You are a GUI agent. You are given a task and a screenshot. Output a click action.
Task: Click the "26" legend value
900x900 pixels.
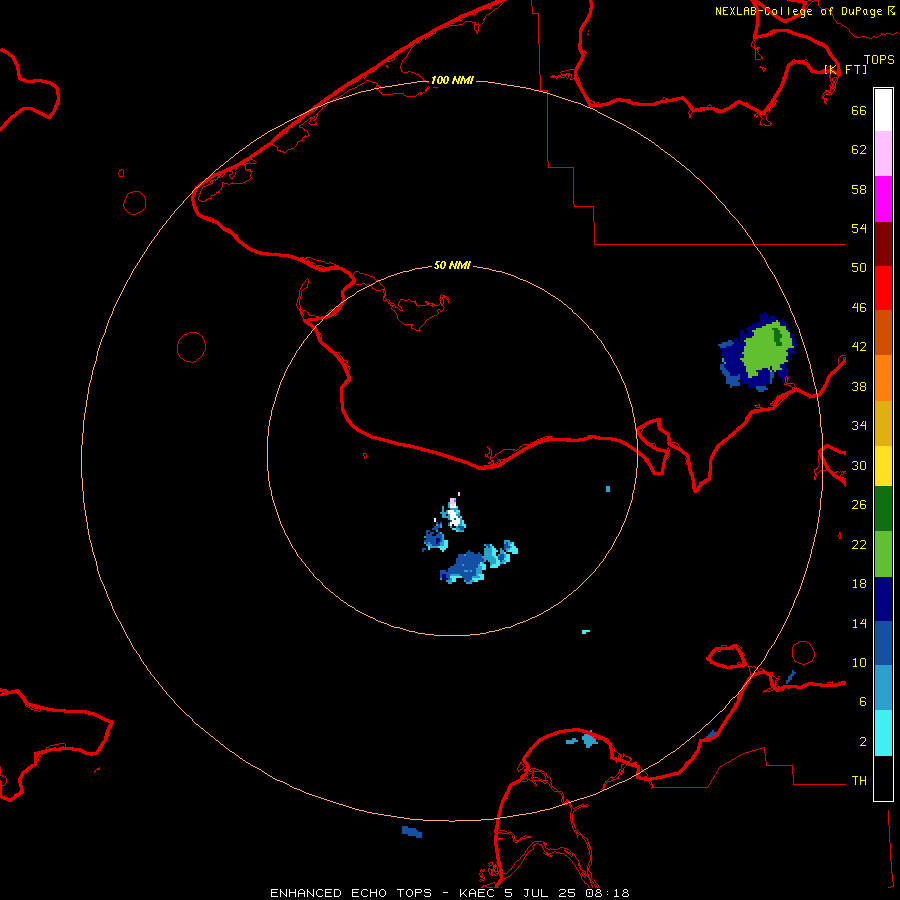859,505
